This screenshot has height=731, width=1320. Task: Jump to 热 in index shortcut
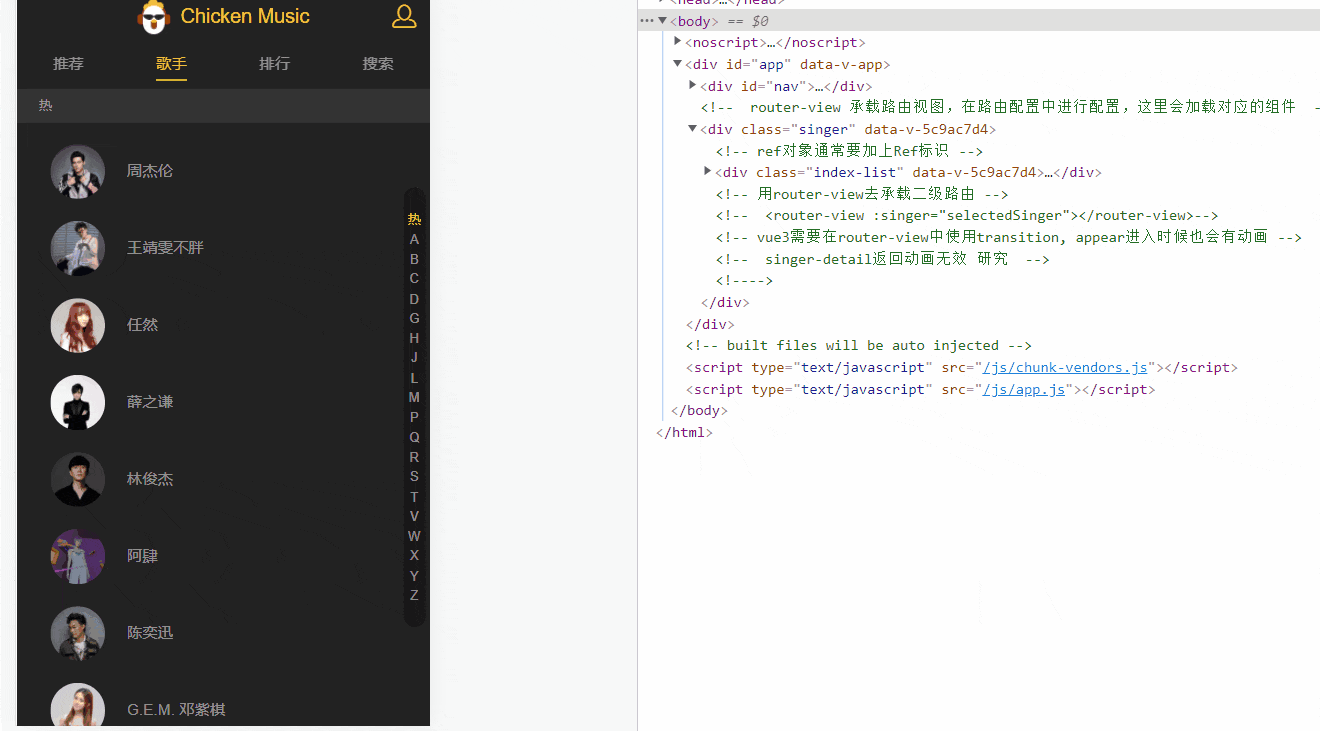coord(414,219)
